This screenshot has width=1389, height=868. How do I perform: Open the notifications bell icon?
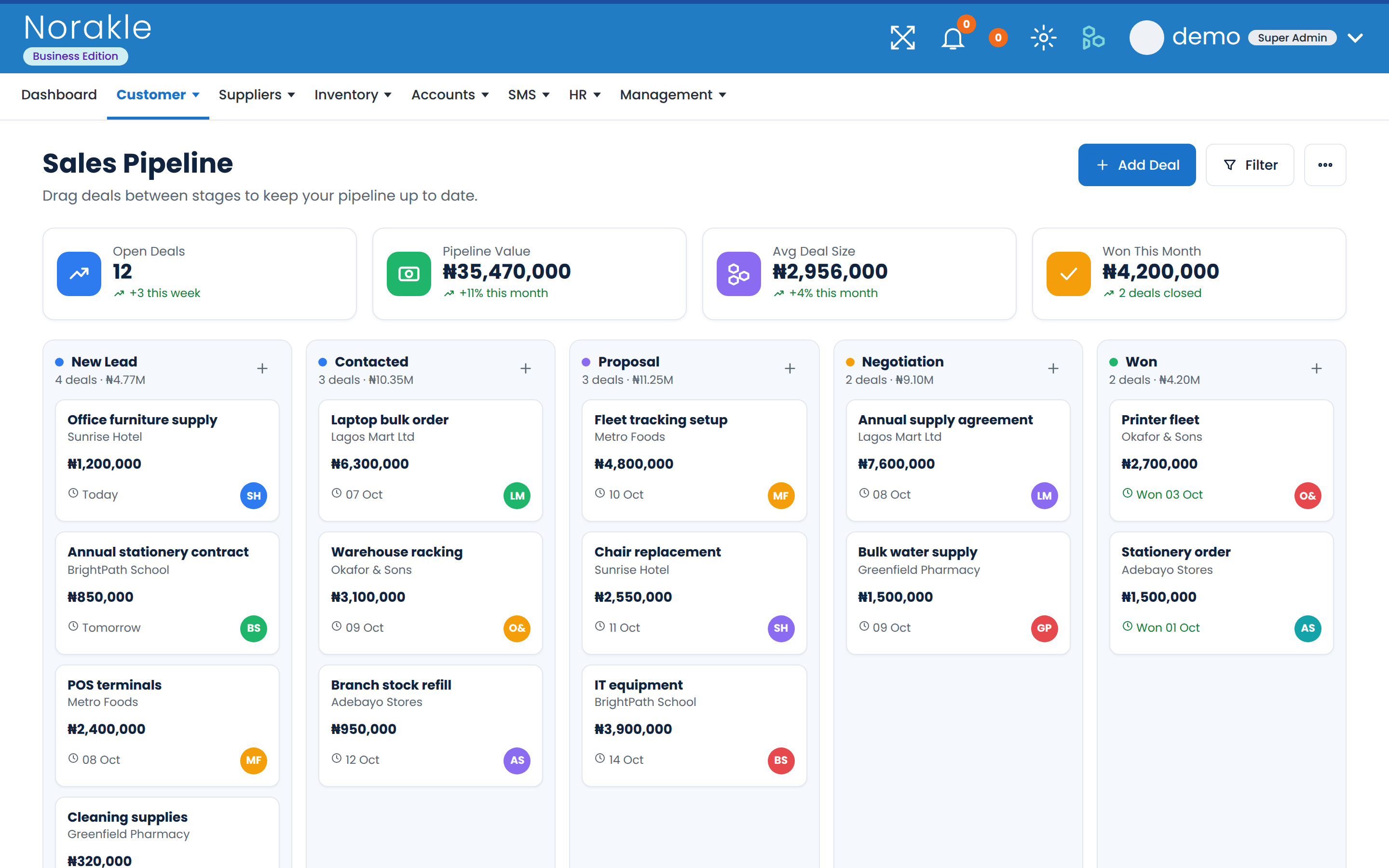952,39
